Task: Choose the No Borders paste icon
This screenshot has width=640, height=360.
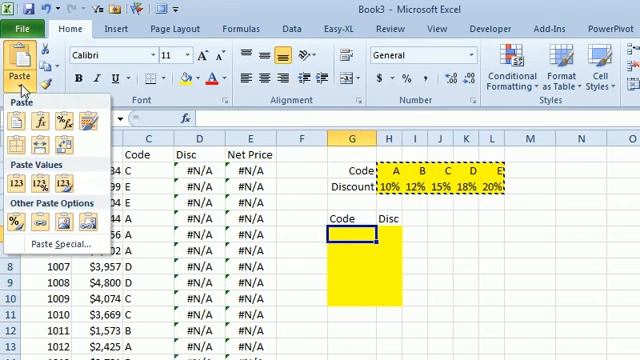Action: (16, 145)
